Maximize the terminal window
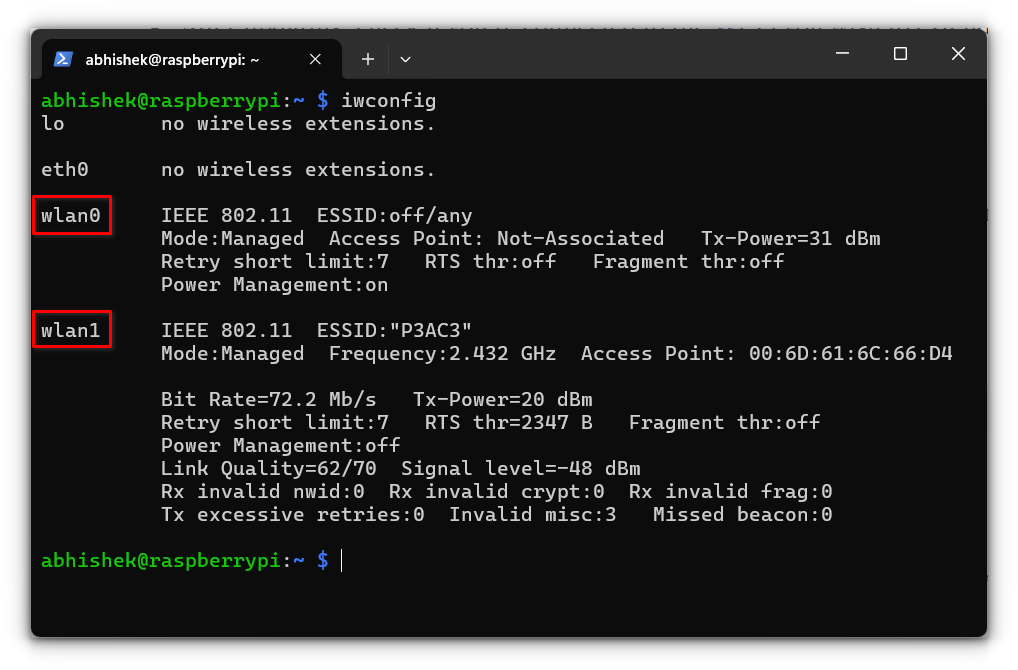The image size is (1018, 670). click(x=899, y=53)
